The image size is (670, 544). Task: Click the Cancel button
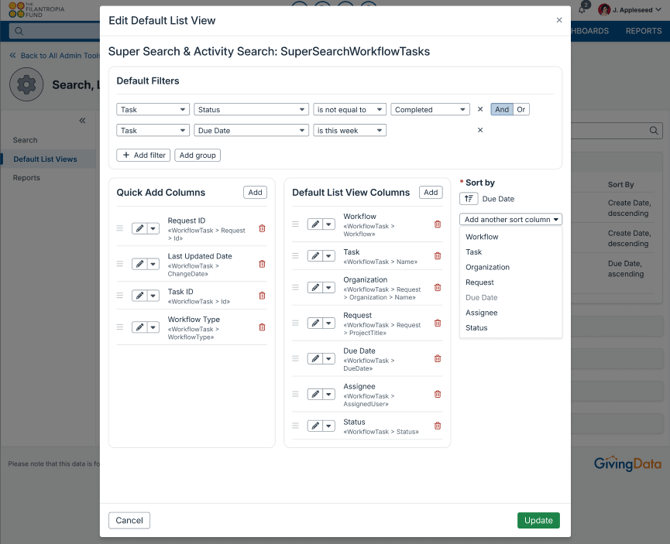[x=129, y=520]
